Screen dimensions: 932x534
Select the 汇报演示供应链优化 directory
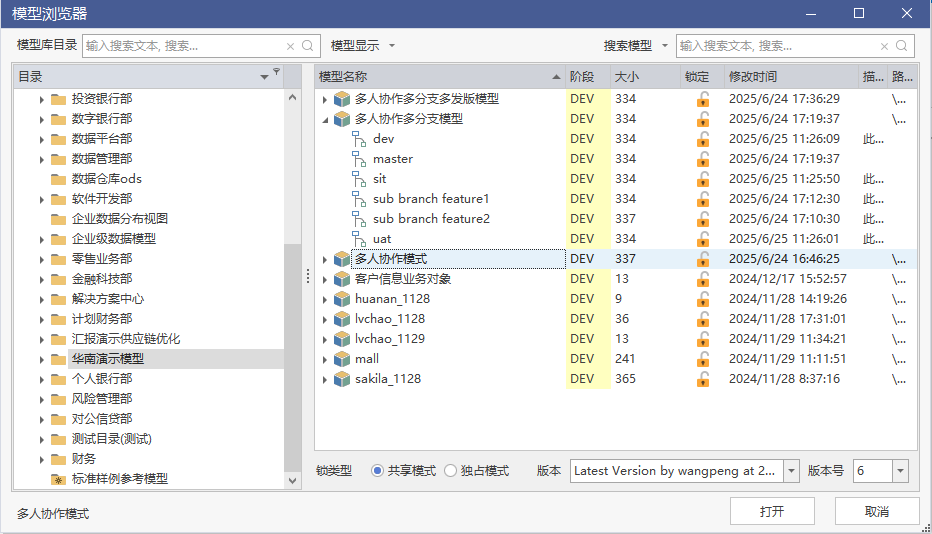[126, 339]
